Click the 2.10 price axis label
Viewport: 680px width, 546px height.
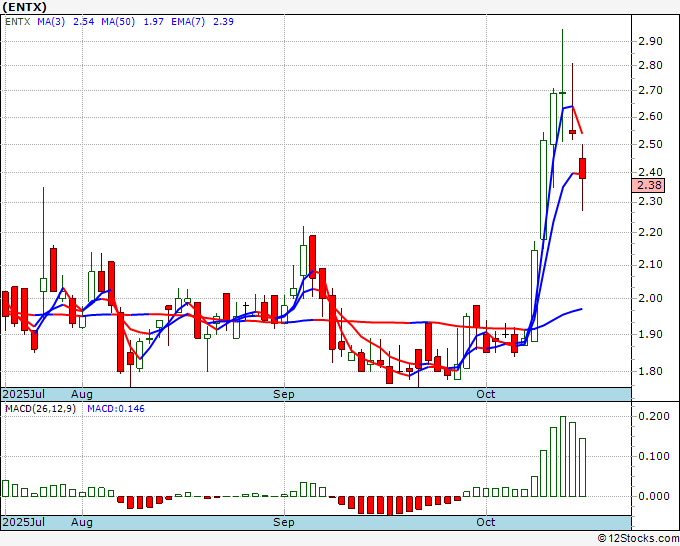point(650,265)
